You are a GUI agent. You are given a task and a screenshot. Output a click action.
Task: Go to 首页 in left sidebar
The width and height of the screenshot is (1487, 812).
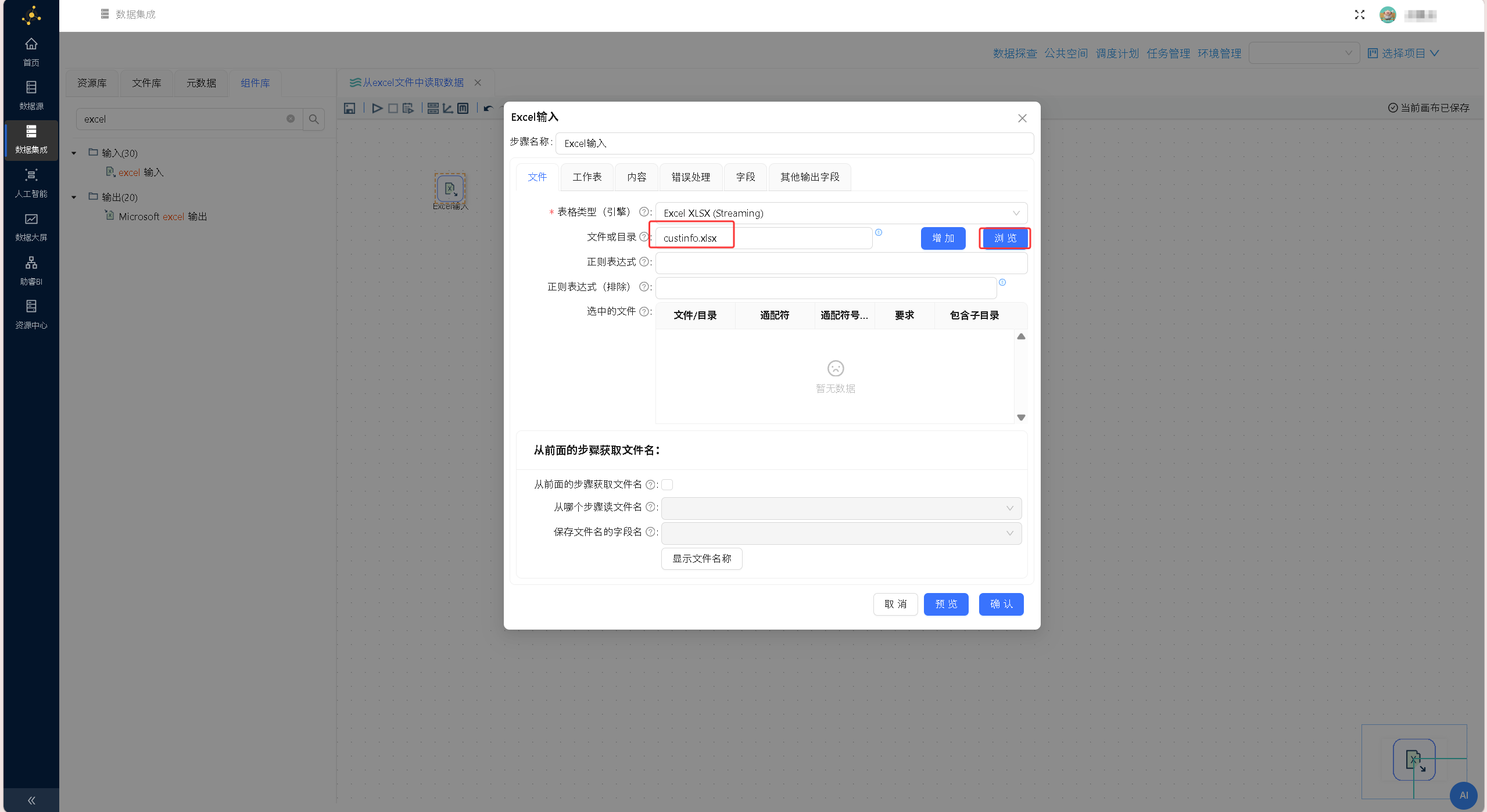point(31,52)
